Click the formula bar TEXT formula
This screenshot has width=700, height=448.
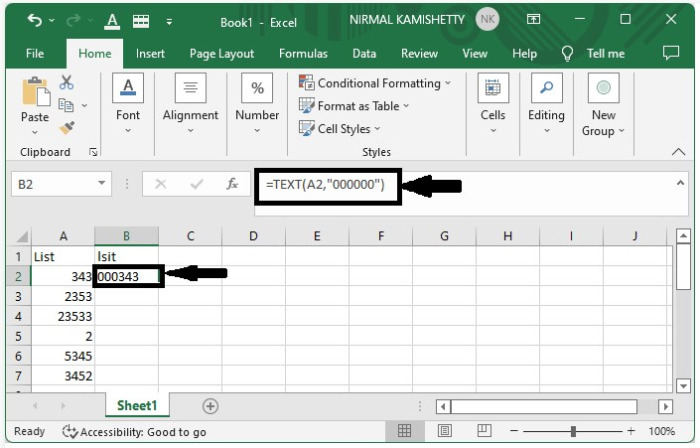tap(325, 184)
